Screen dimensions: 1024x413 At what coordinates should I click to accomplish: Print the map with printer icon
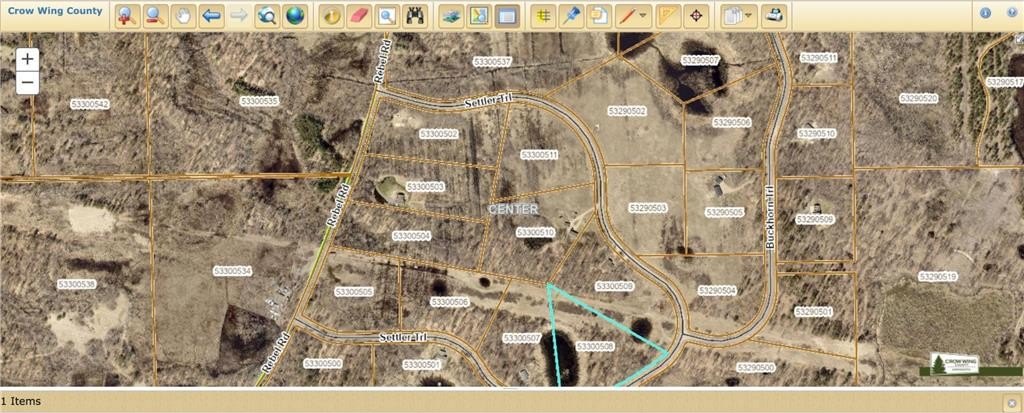[x=774, y=16]
